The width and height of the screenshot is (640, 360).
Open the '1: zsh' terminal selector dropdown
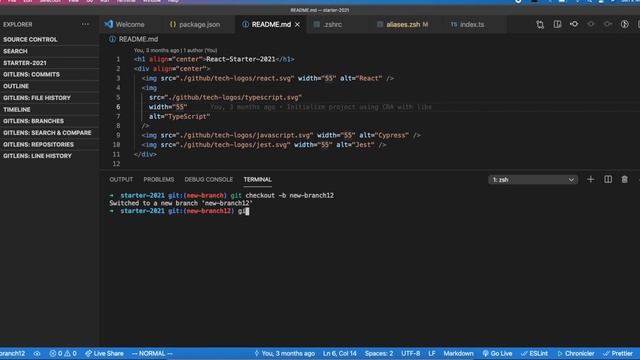pyautogui.click(x=533, y=180)
